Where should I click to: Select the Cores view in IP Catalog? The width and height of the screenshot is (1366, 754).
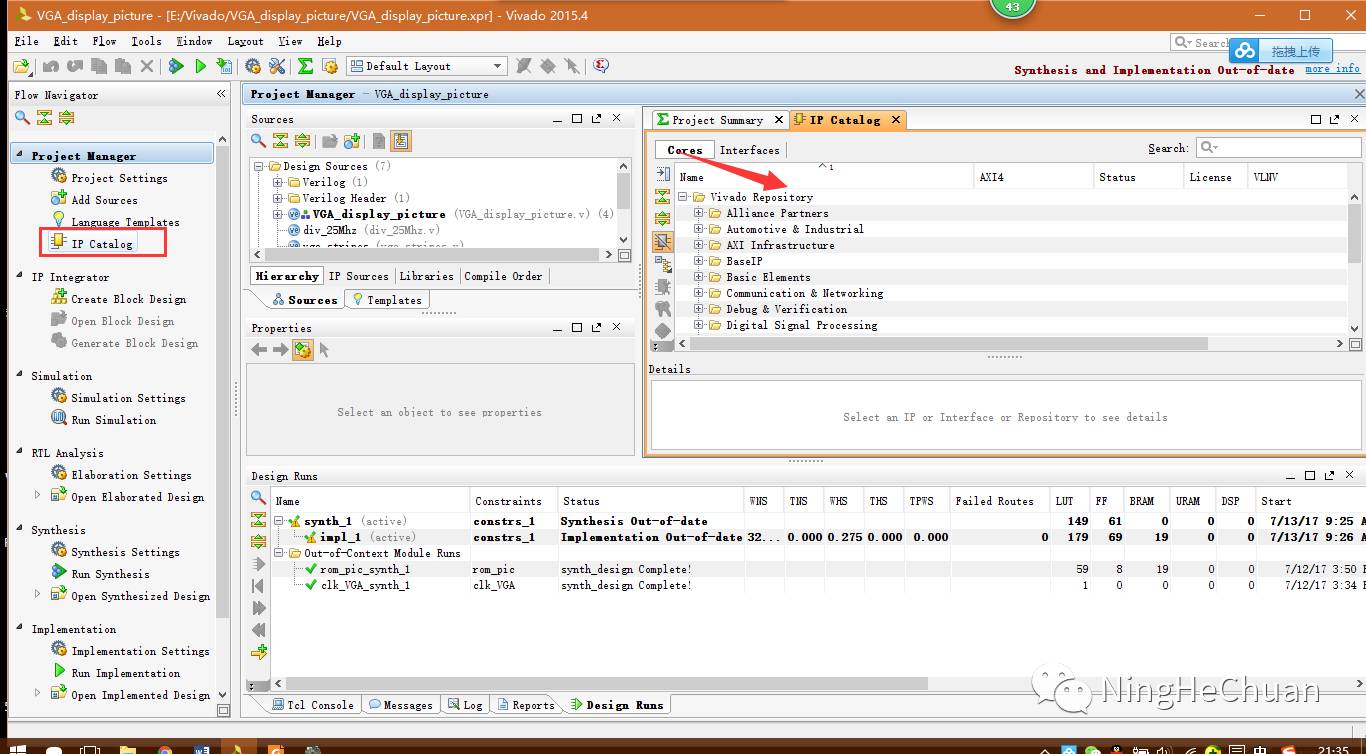tap(685, 150)
